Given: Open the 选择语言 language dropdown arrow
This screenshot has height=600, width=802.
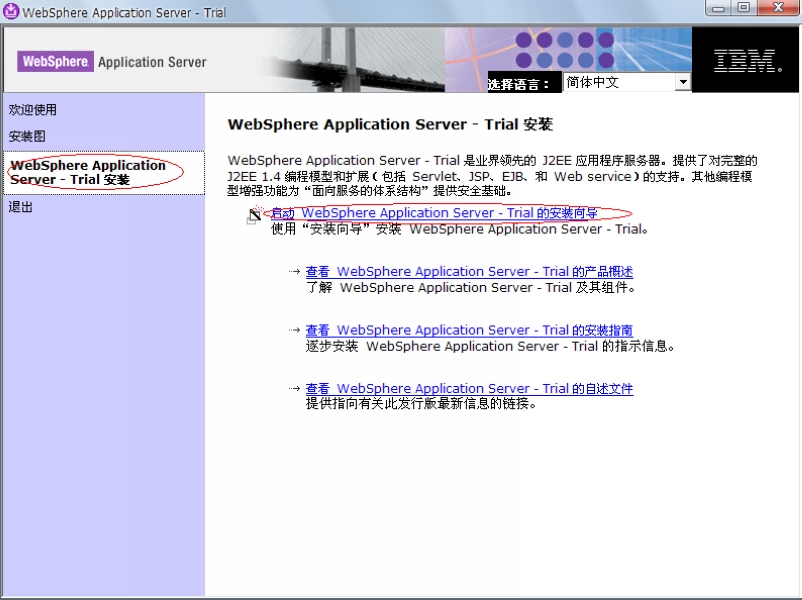Looking at the screenshot, I should click(683, 82).
